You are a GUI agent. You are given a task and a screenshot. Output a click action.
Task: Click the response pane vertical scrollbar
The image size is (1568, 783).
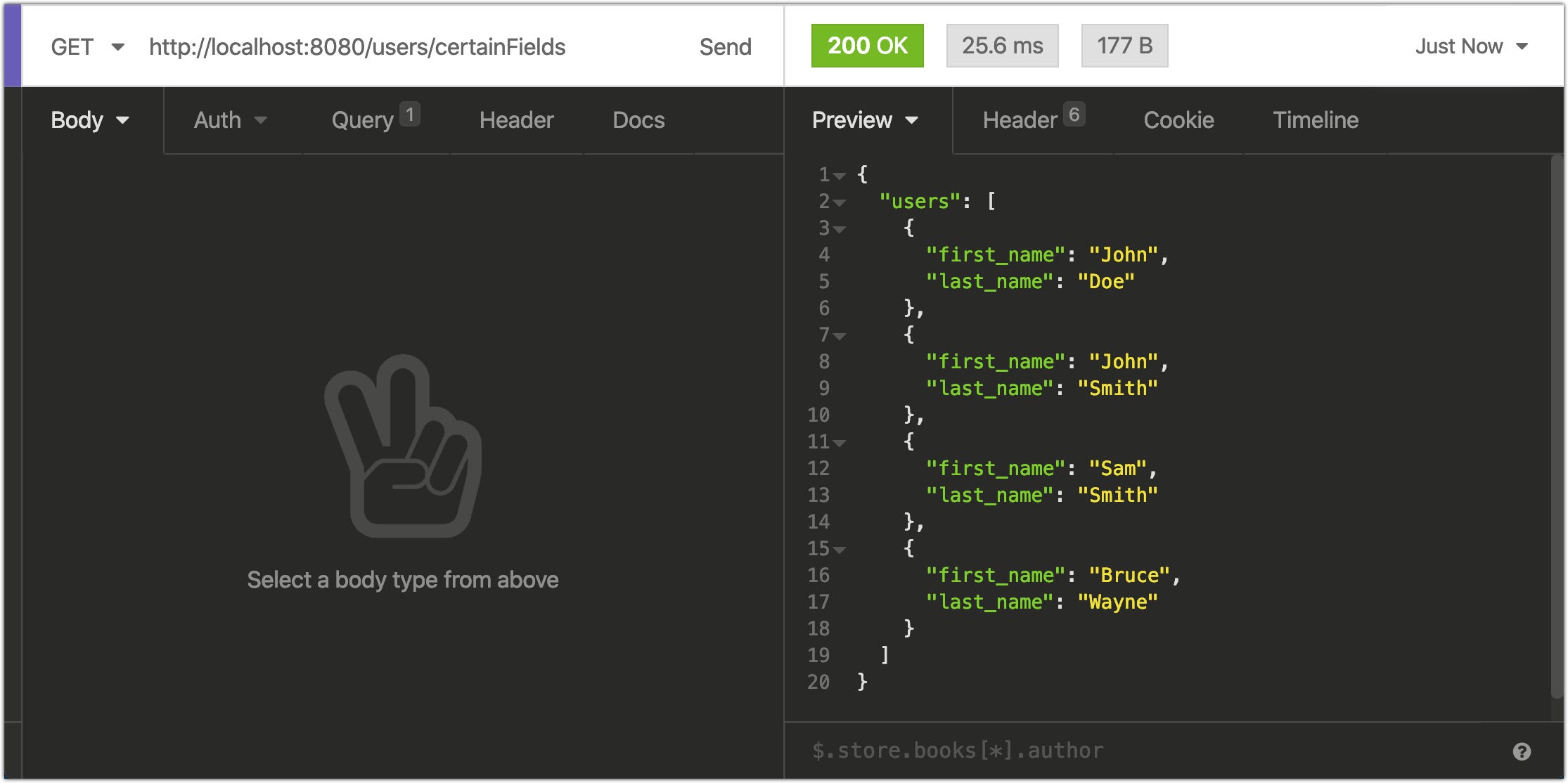(x=1556, y=427)
